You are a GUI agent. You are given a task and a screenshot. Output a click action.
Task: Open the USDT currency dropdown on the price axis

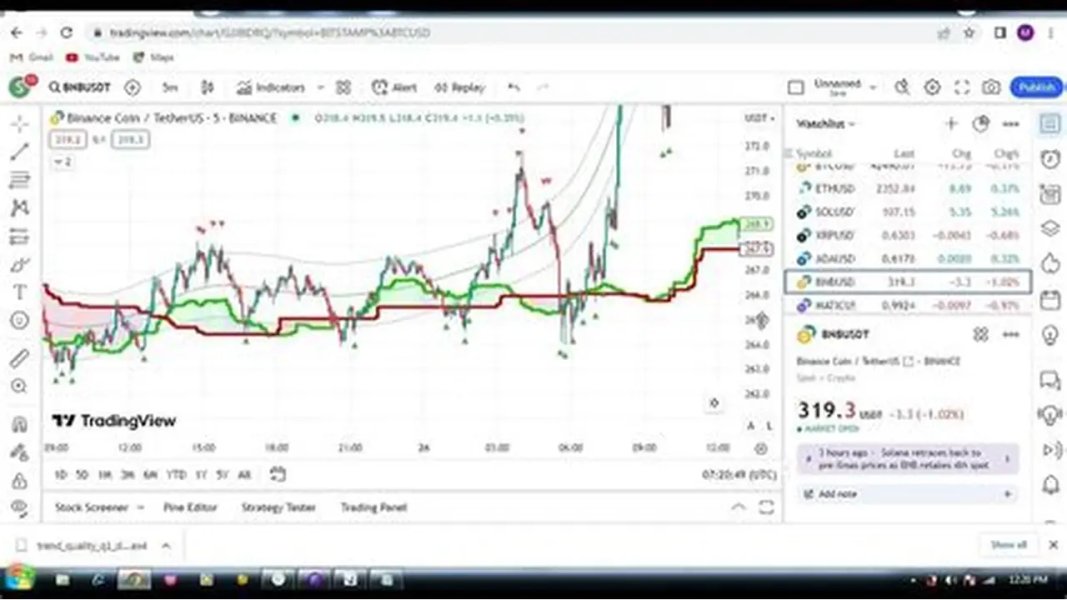click(759, 118)
